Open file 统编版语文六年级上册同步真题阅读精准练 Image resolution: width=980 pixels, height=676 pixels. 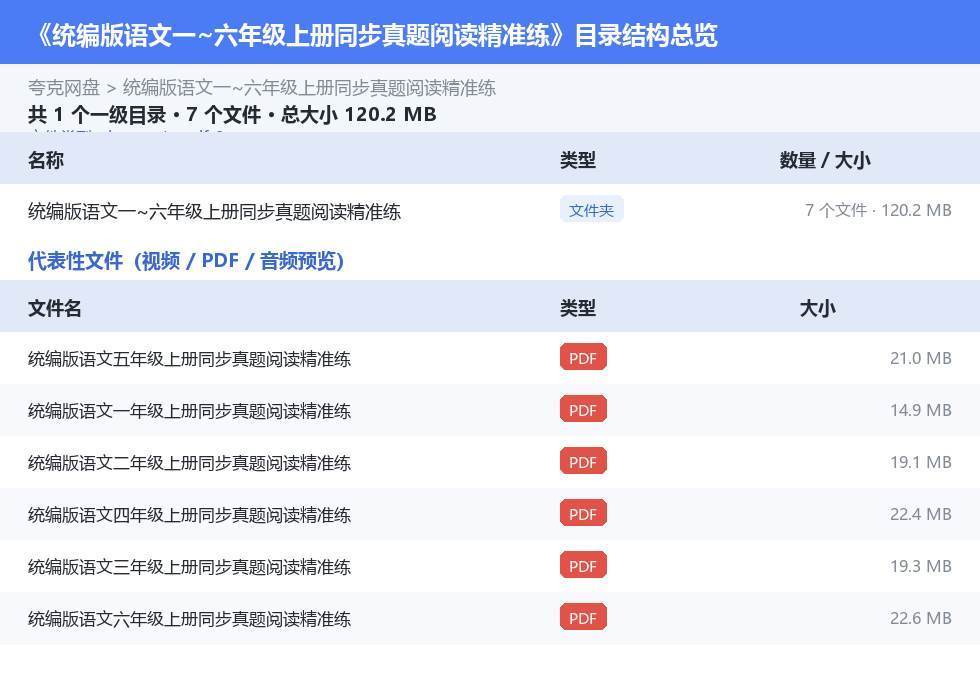coord(189,618)
